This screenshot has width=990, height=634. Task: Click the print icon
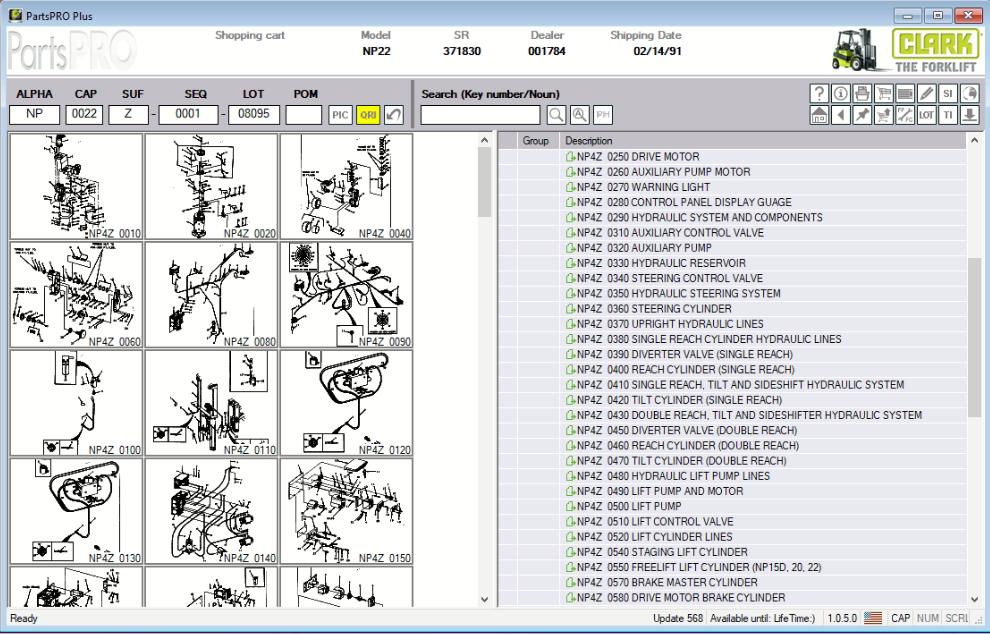(863, 94)
